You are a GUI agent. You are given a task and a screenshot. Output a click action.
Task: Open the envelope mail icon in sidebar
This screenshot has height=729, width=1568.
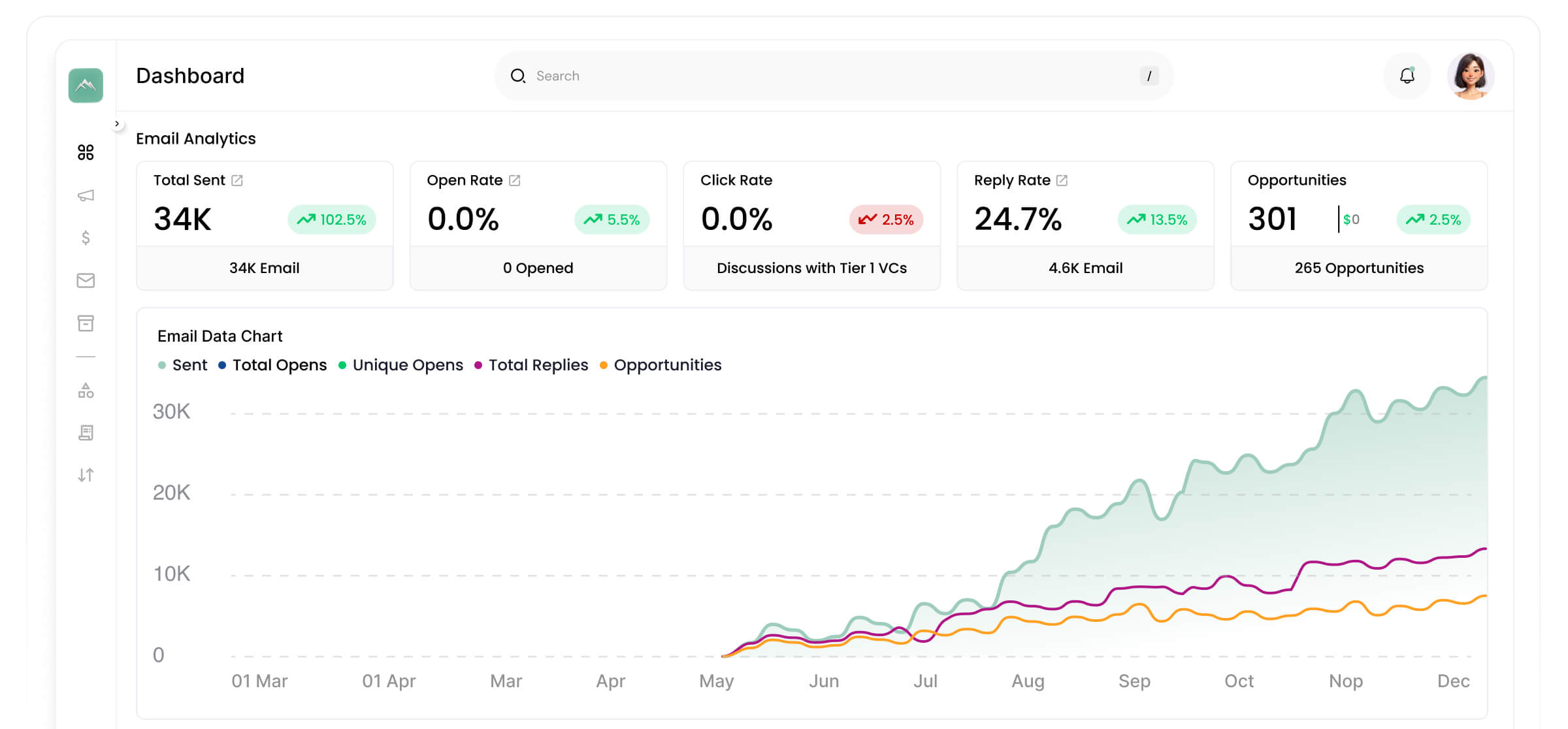pos(86,280)
